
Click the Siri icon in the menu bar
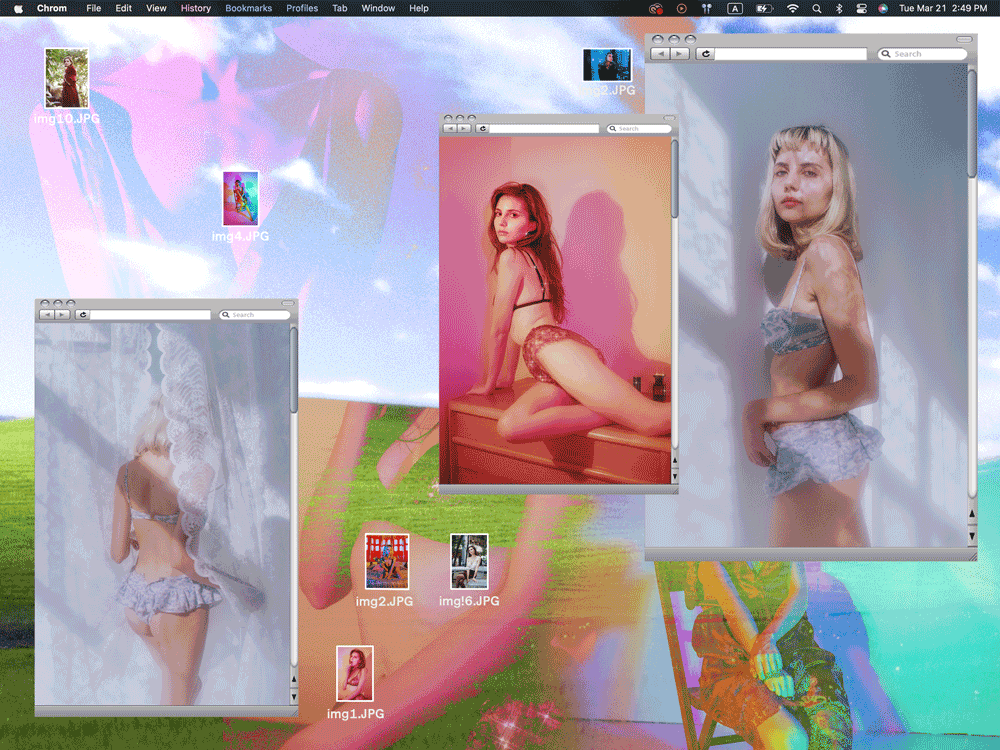click(883, 8)
